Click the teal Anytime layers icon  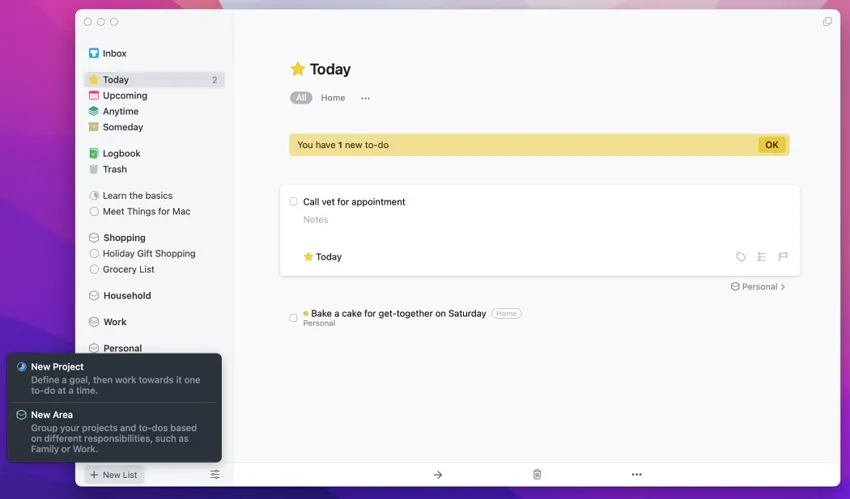(x=94, y=111)
